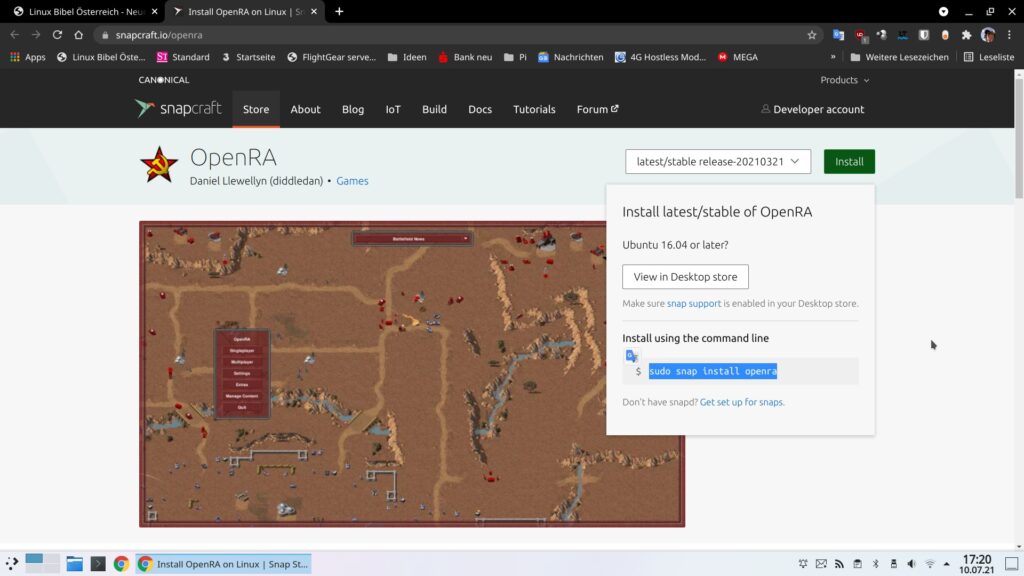Launch the terminal from the taskbar

point(98,564)
